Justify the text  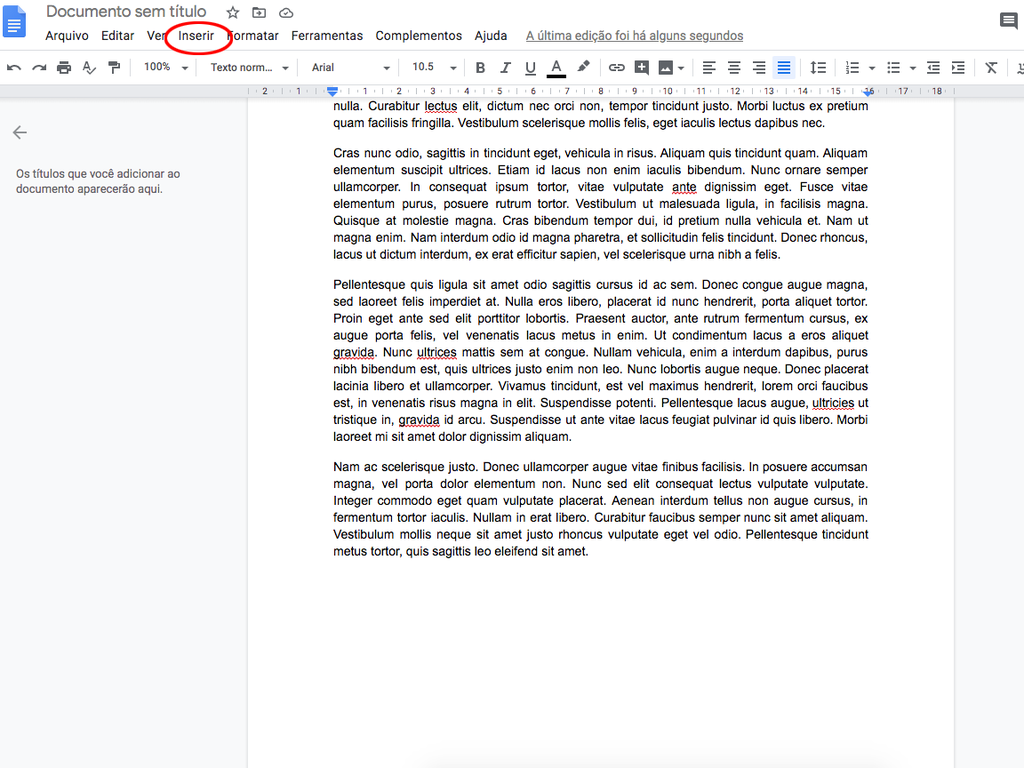[x=784, y=67]
